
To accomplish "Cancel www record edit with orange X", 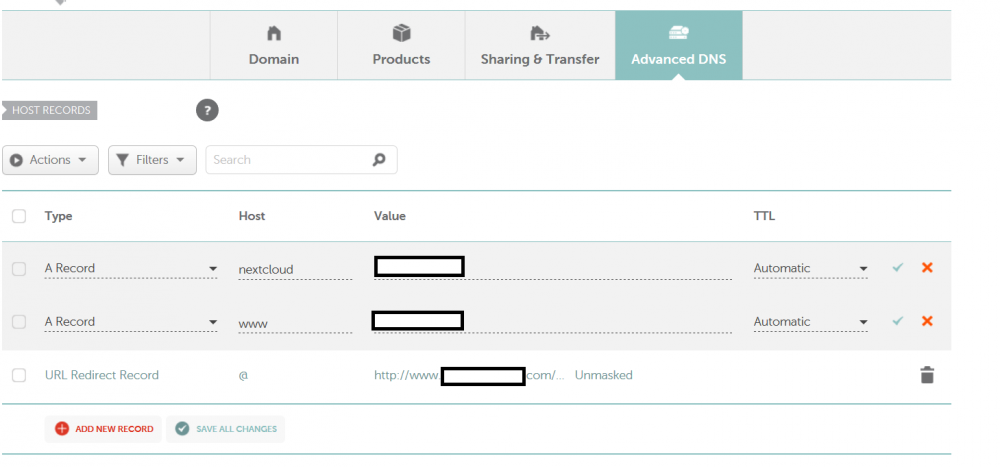I will [x=927, y=321].
